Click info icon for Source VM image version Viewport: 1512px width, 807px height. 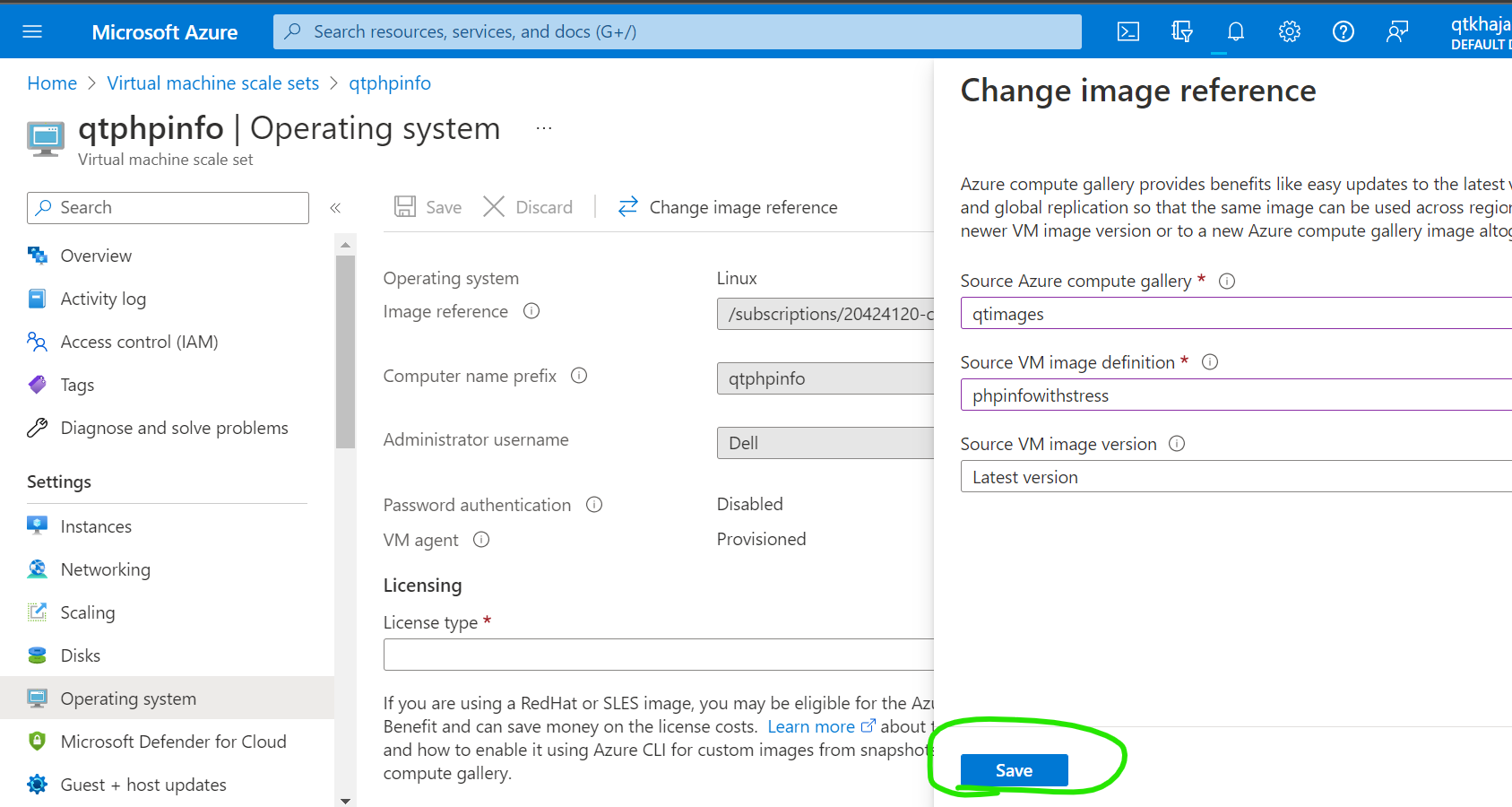tap(1178, 444)
